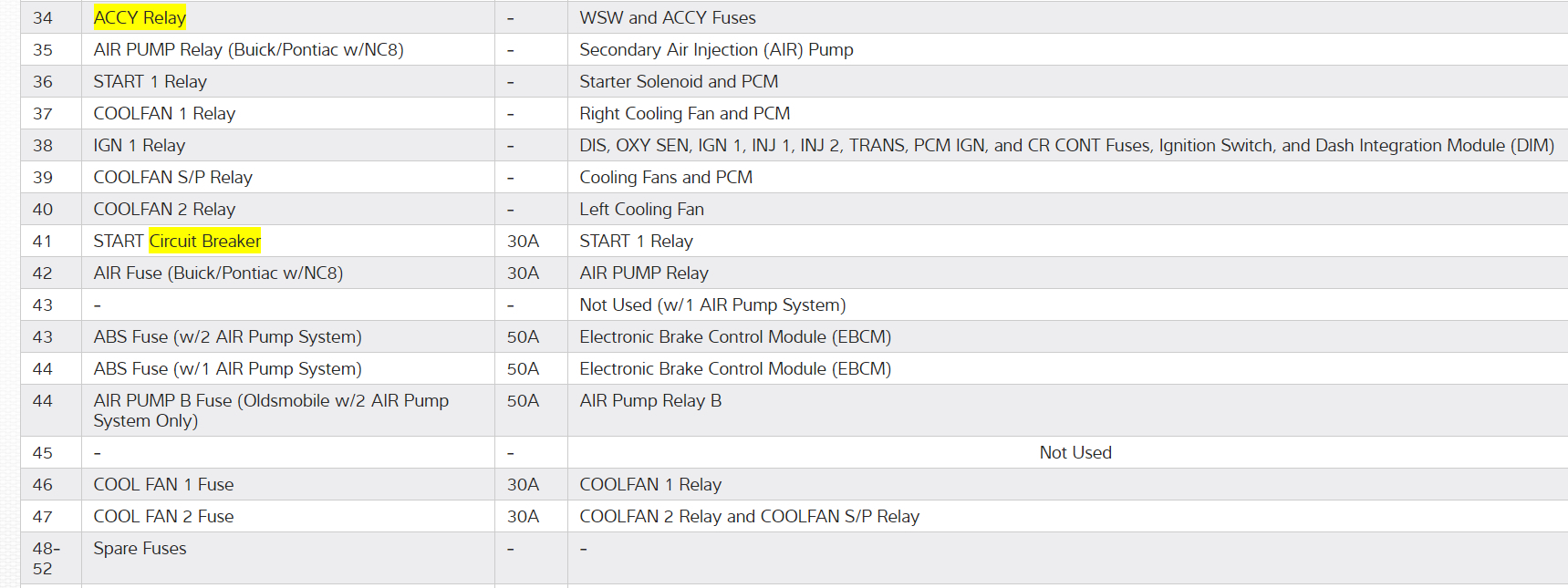Select the COOLFAN S/P Relay name in row 39
This screenshot has height=588, width=1568.
click(172, 177)
